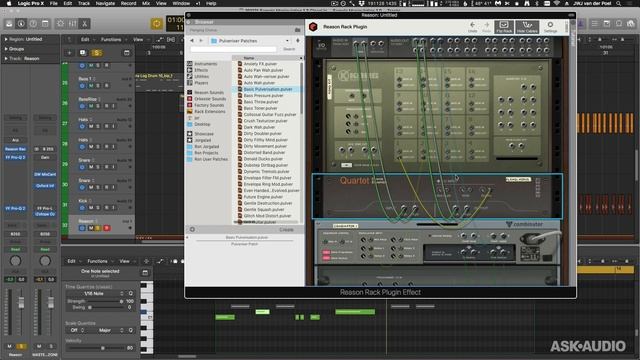640x360 pixels.
Task: Go forward in the Reason browser
Action: [x=201, y=41]
